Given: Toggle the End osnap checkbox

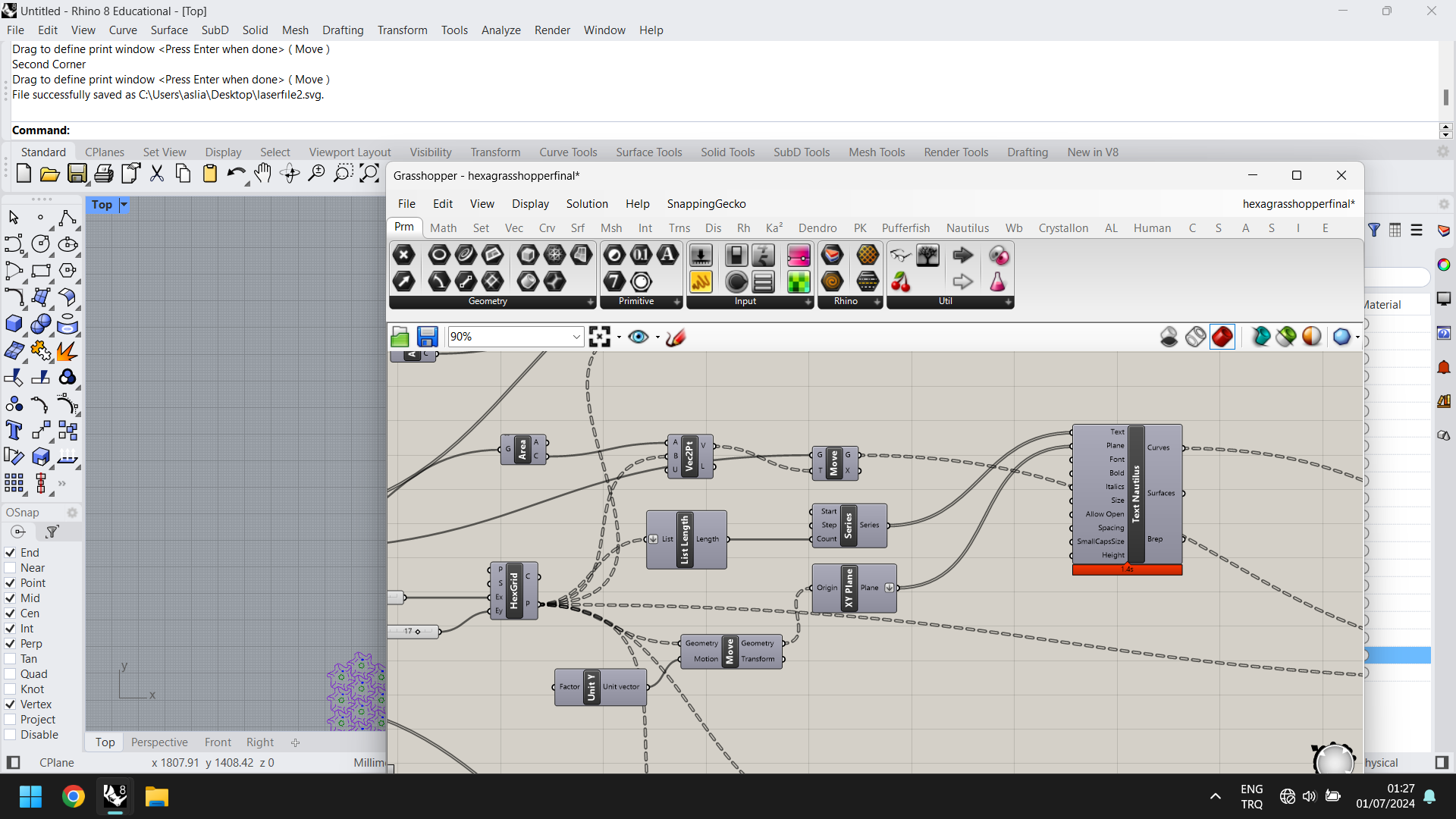Looking at the screenshot, I should pyautogui.click(x=11, y=553).
